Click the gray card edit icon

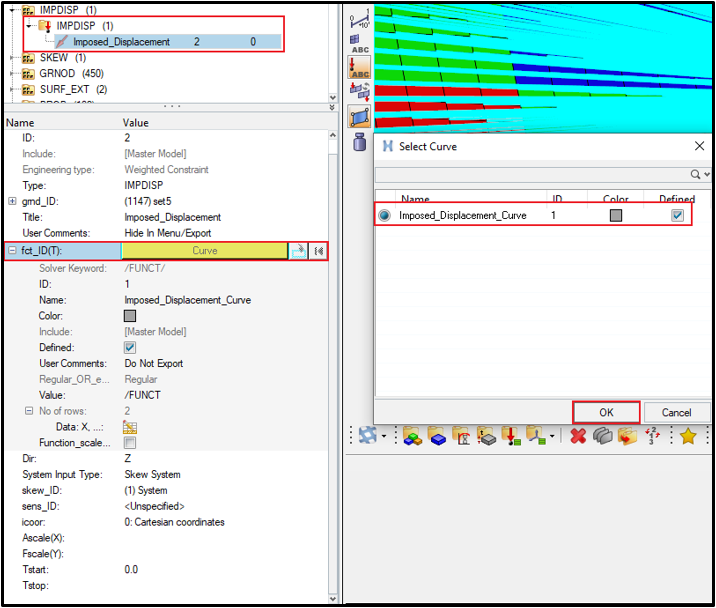(x=603, y=436)
